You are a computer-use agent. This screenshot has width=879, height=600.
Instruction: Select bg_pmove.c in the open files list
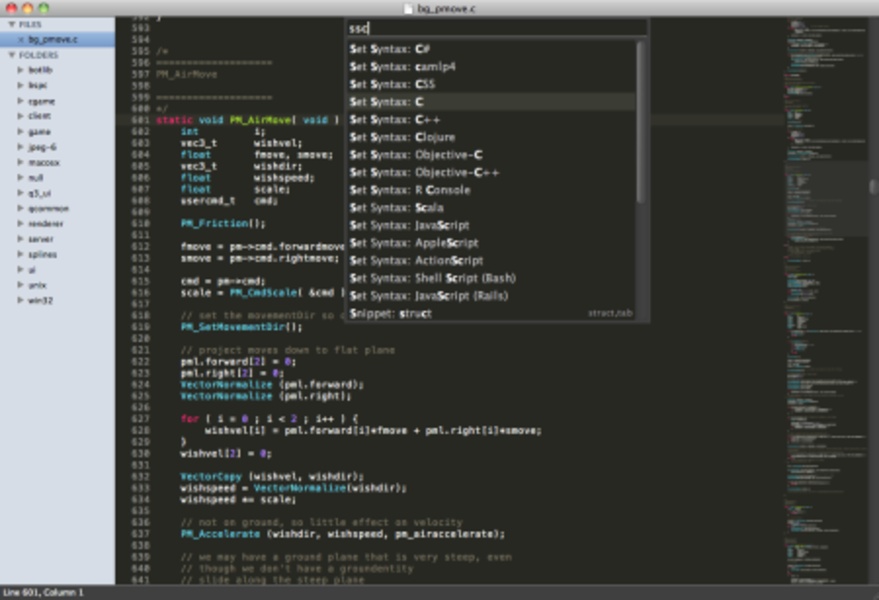pos(53,40)
